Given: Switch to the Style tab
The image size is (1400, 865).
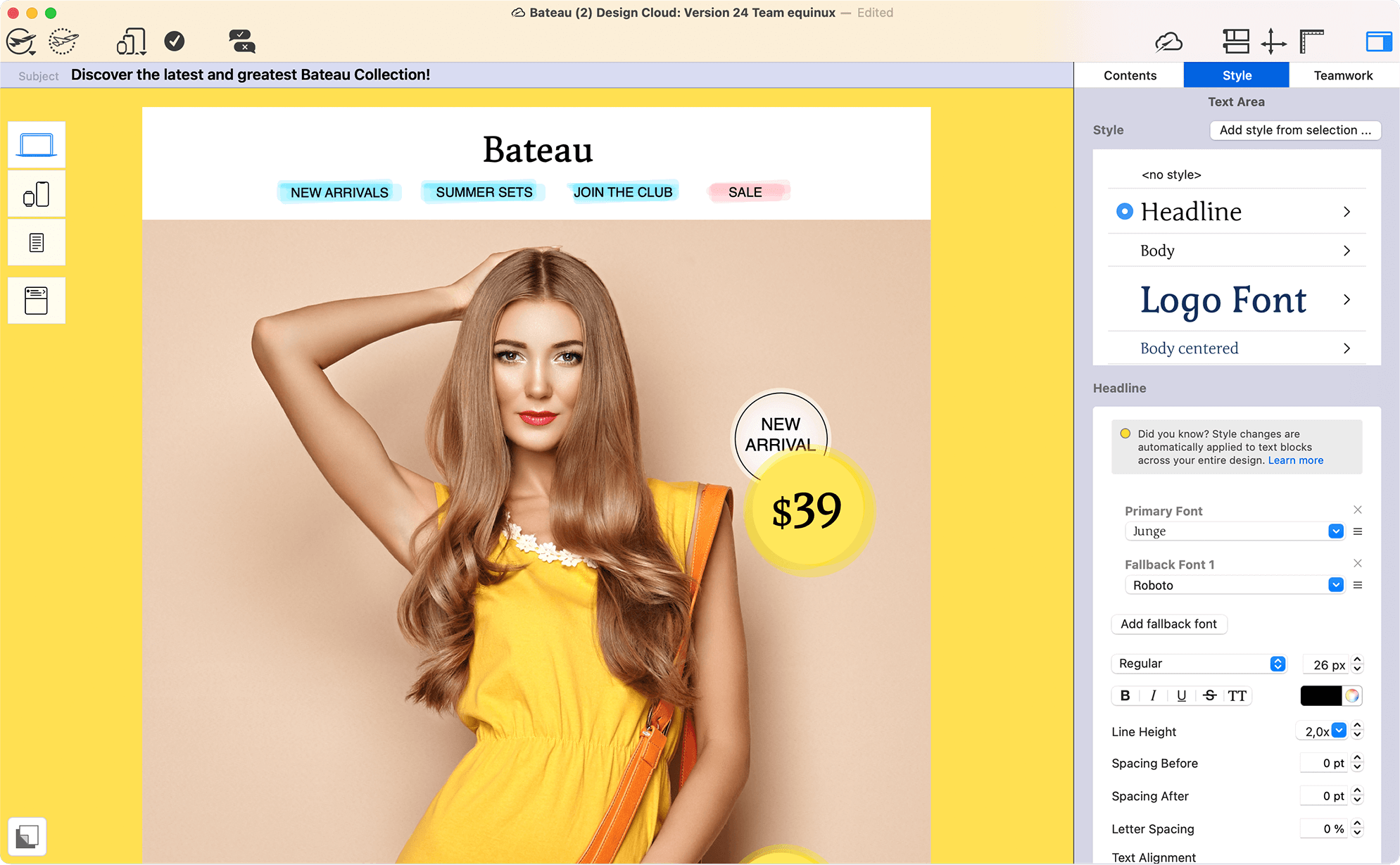Looking at the screenshot, I should pos(1237,75).
